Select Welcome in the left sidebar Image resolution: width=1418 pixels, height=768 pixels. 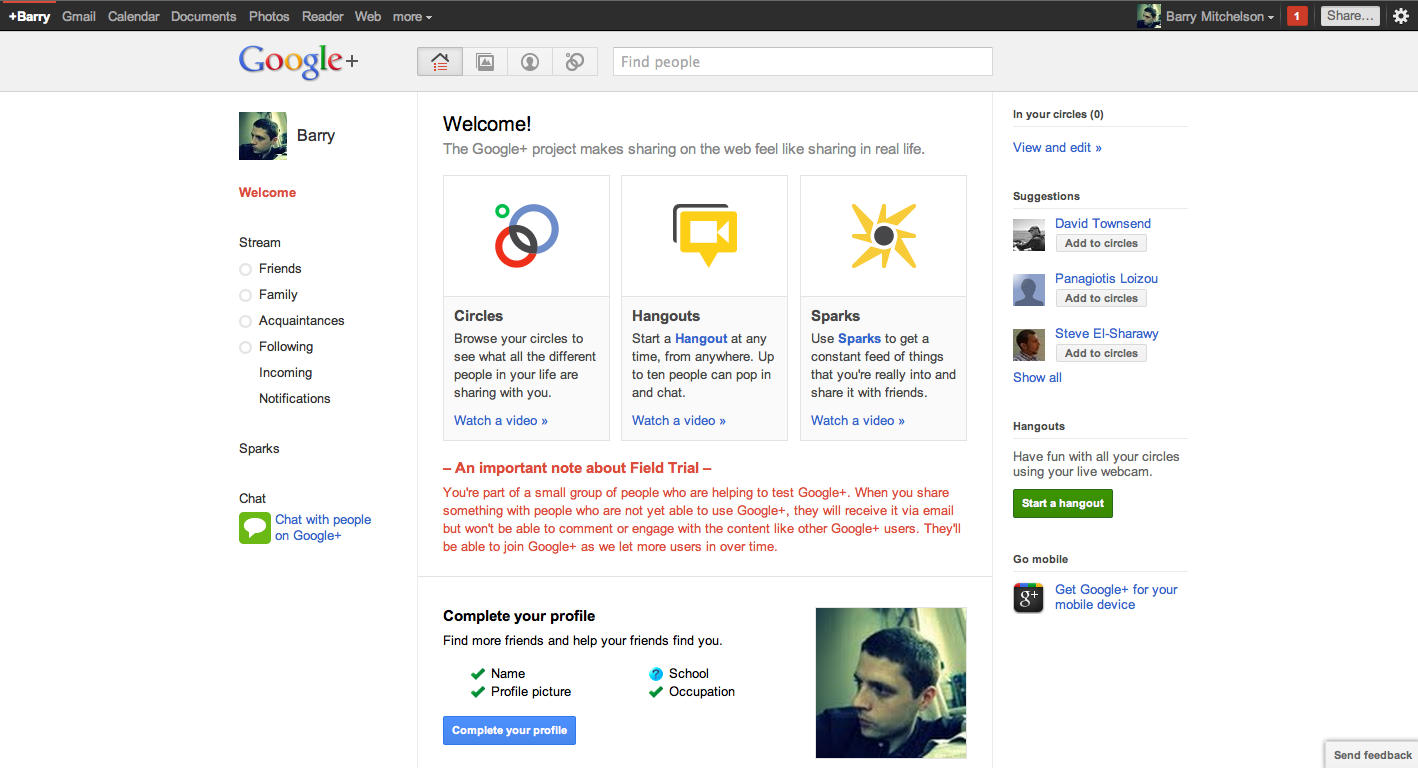pyautogui.click(x=267, y=192)
